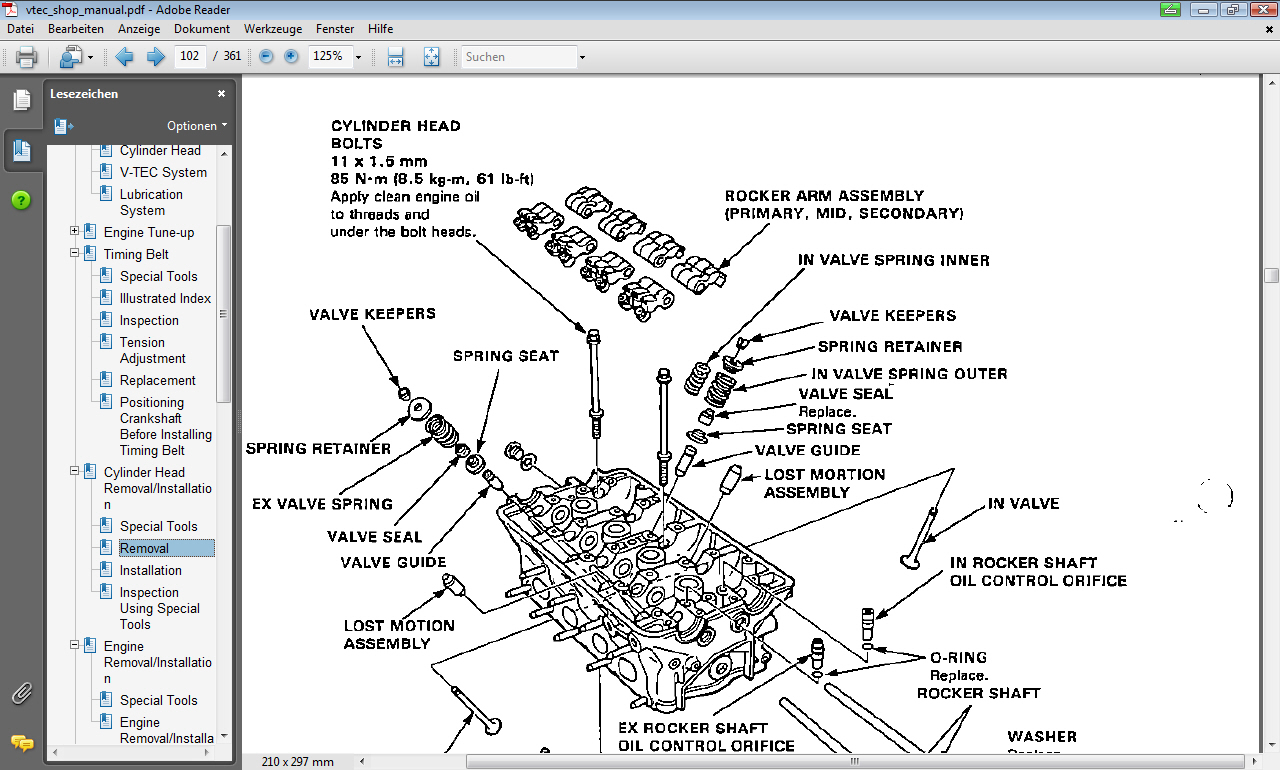Click the Replacement bookmark page icon
The width and height of the screenshot is (1280, 770).
(106, 380)
